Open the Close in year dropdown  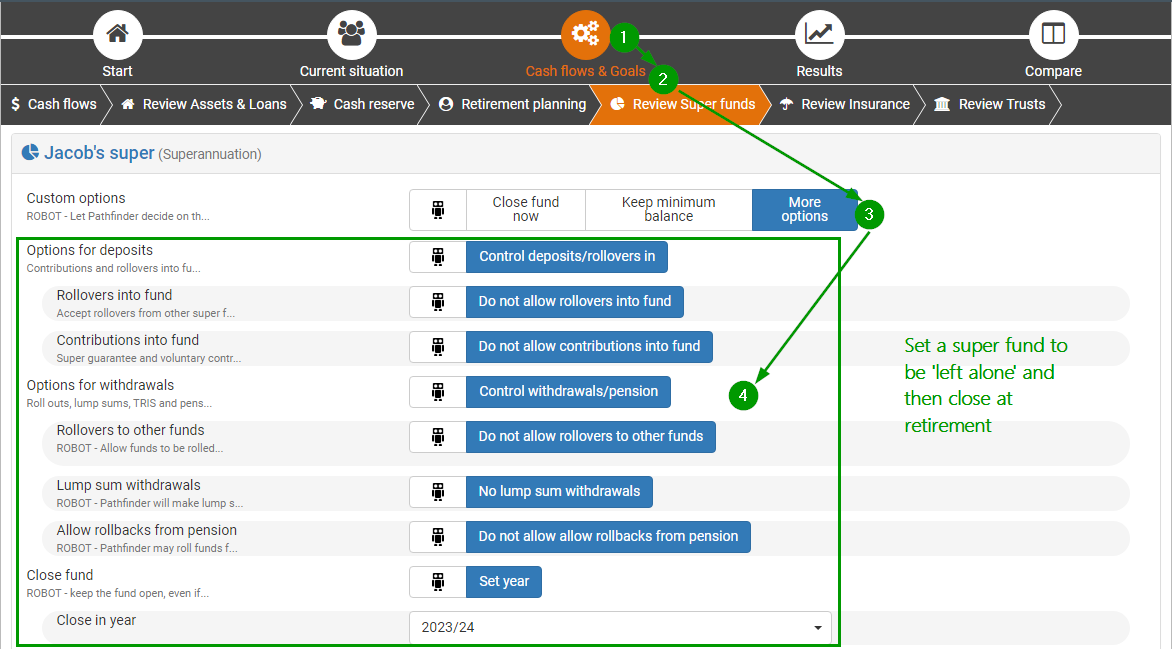click(x=620, y=627)
